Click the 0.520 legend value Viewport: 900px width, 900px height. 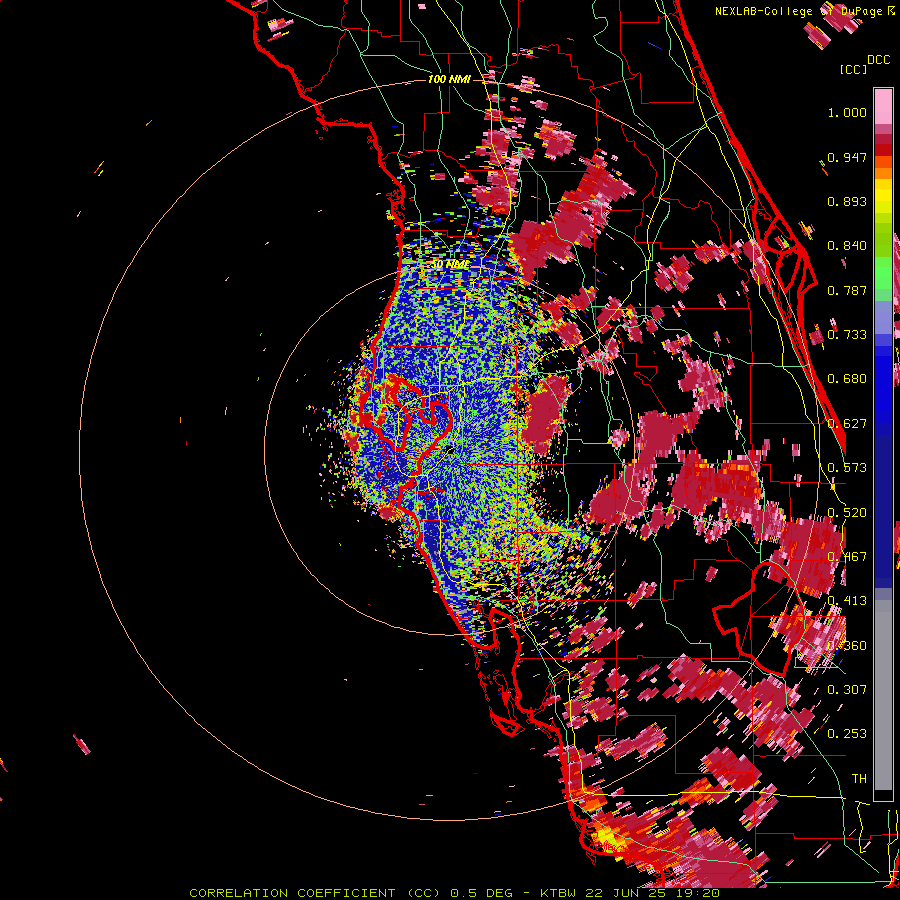click(847, 513)
